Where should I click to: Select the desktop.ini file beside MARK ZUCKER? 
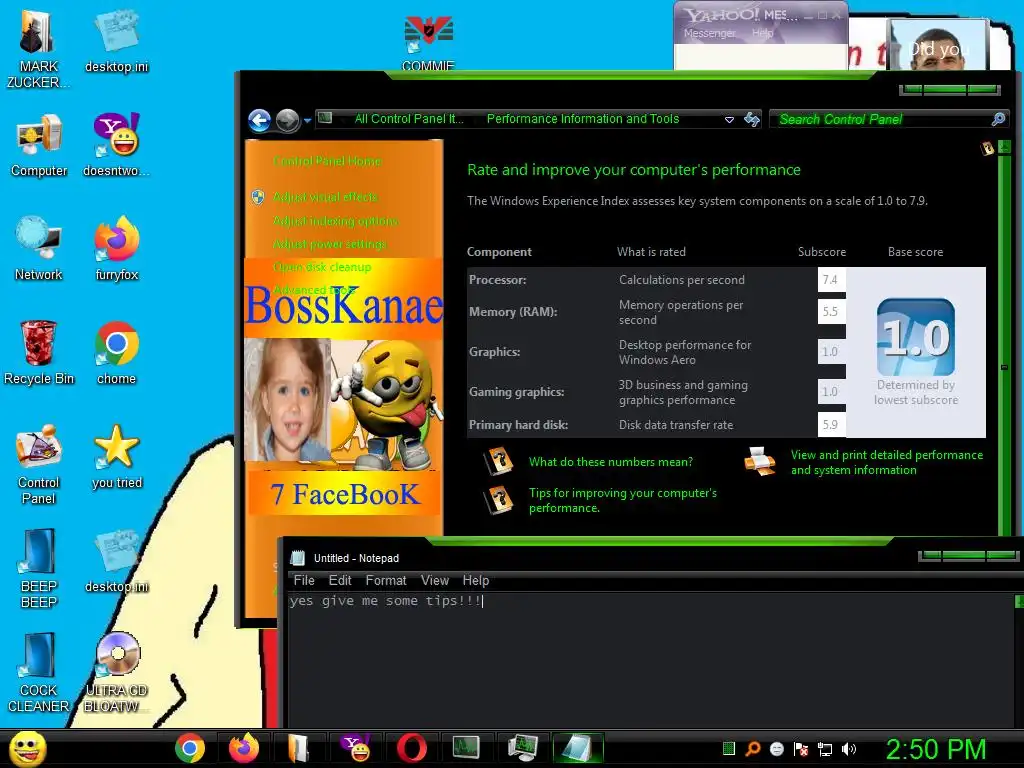[116, 40]
